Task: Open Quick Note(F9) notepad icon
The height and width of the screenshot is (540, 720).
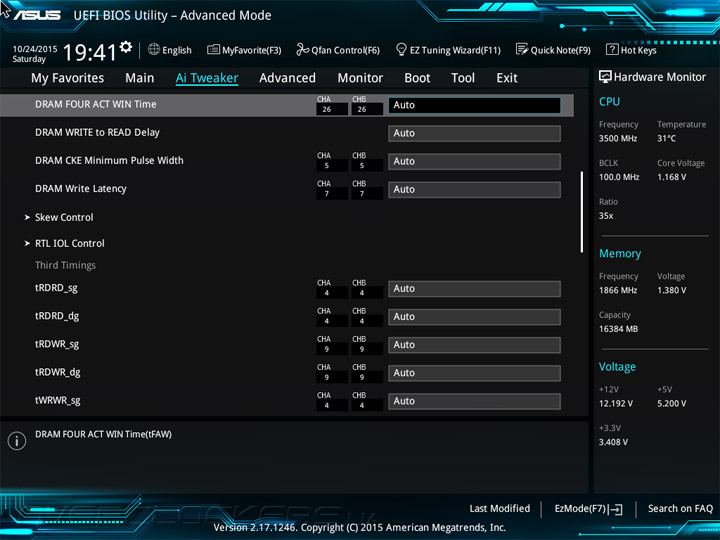Action: point(521,50)
